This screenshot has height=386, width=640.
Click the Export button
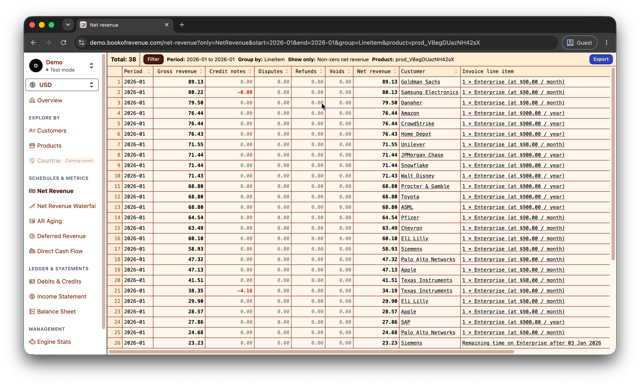[x=601, y=59]
